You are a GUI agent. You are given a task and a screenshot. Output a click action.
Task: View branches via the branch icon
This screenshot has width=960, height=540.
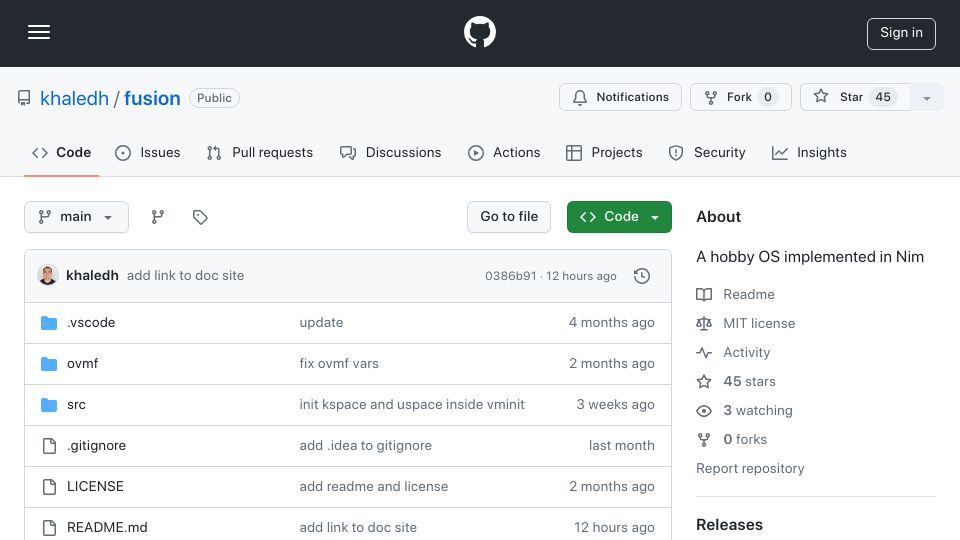[x=157, y=217]
